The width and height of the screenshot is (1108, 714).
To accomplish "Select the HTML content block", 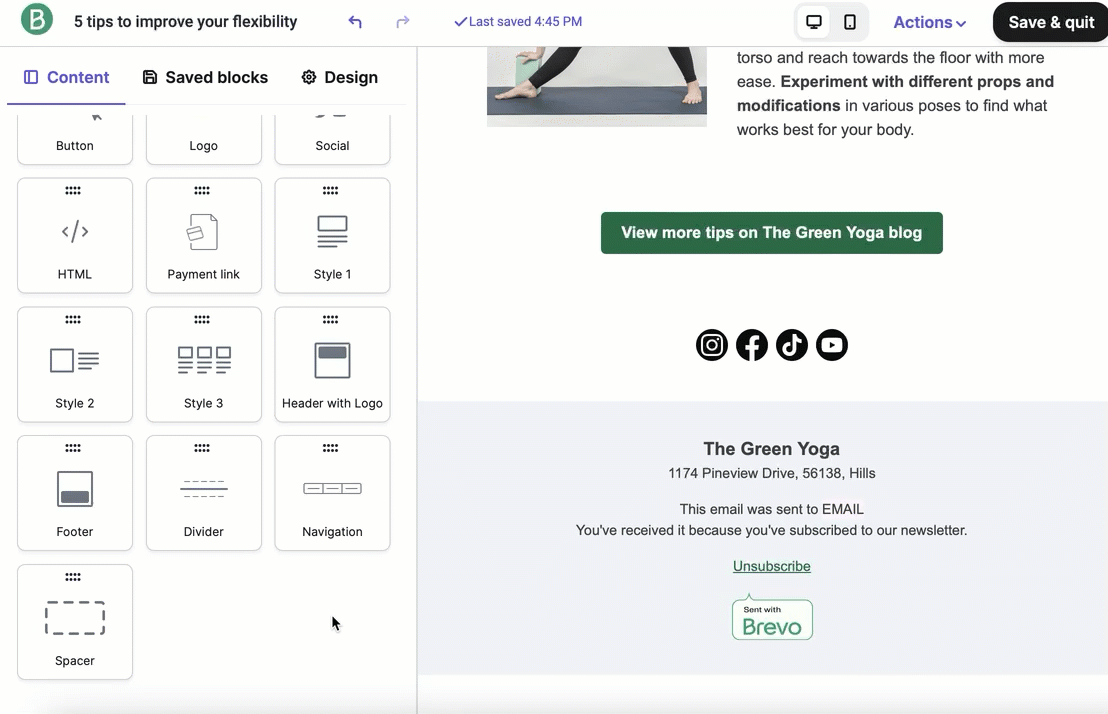I will tap(74, 235).
